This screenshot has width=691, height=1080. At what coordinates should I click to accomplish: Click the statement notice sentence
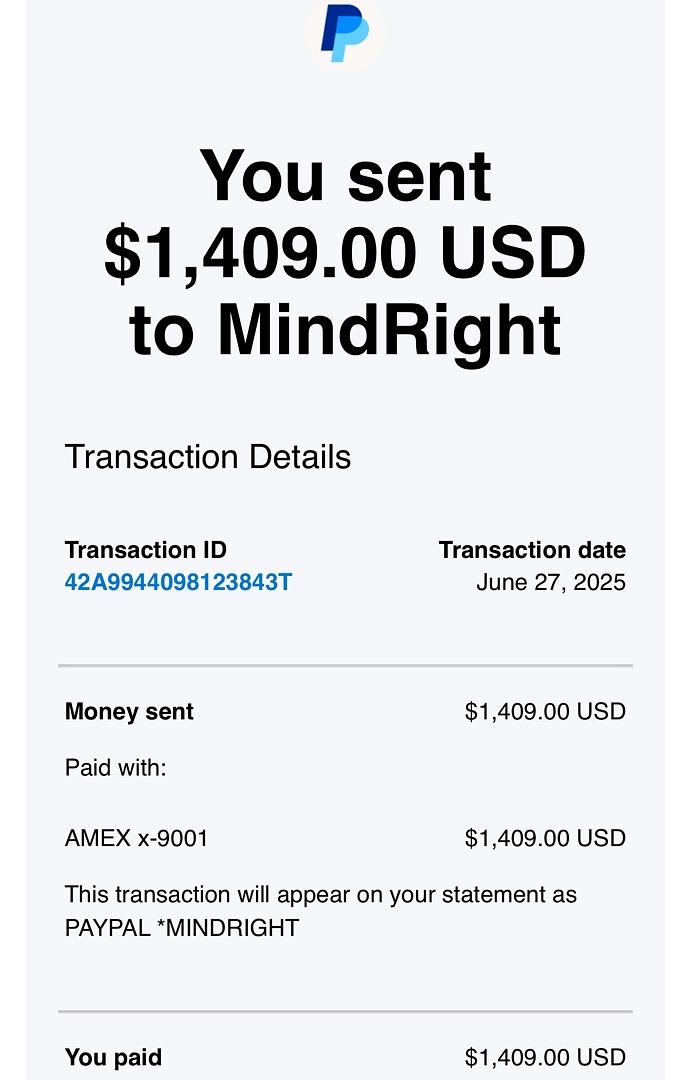click(x=321, y=894)
